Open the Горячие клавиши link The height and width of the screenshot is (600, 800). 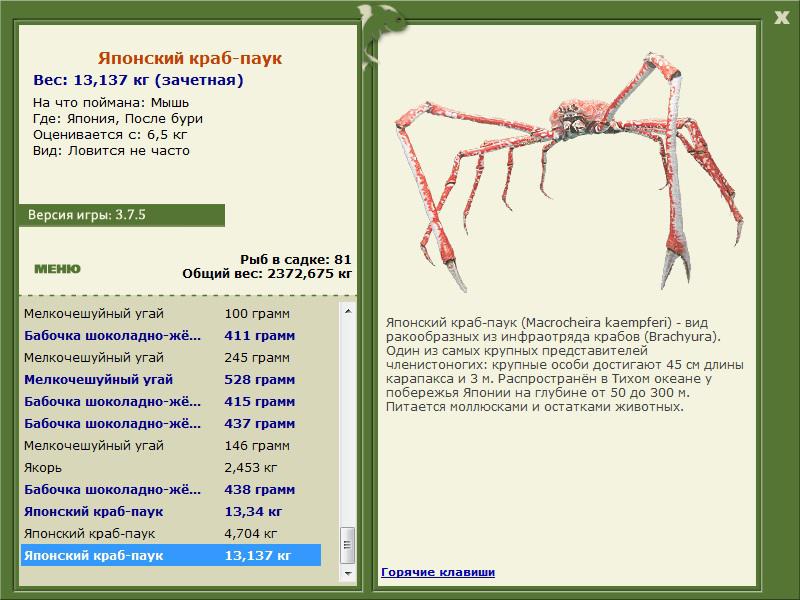(438, 572)
